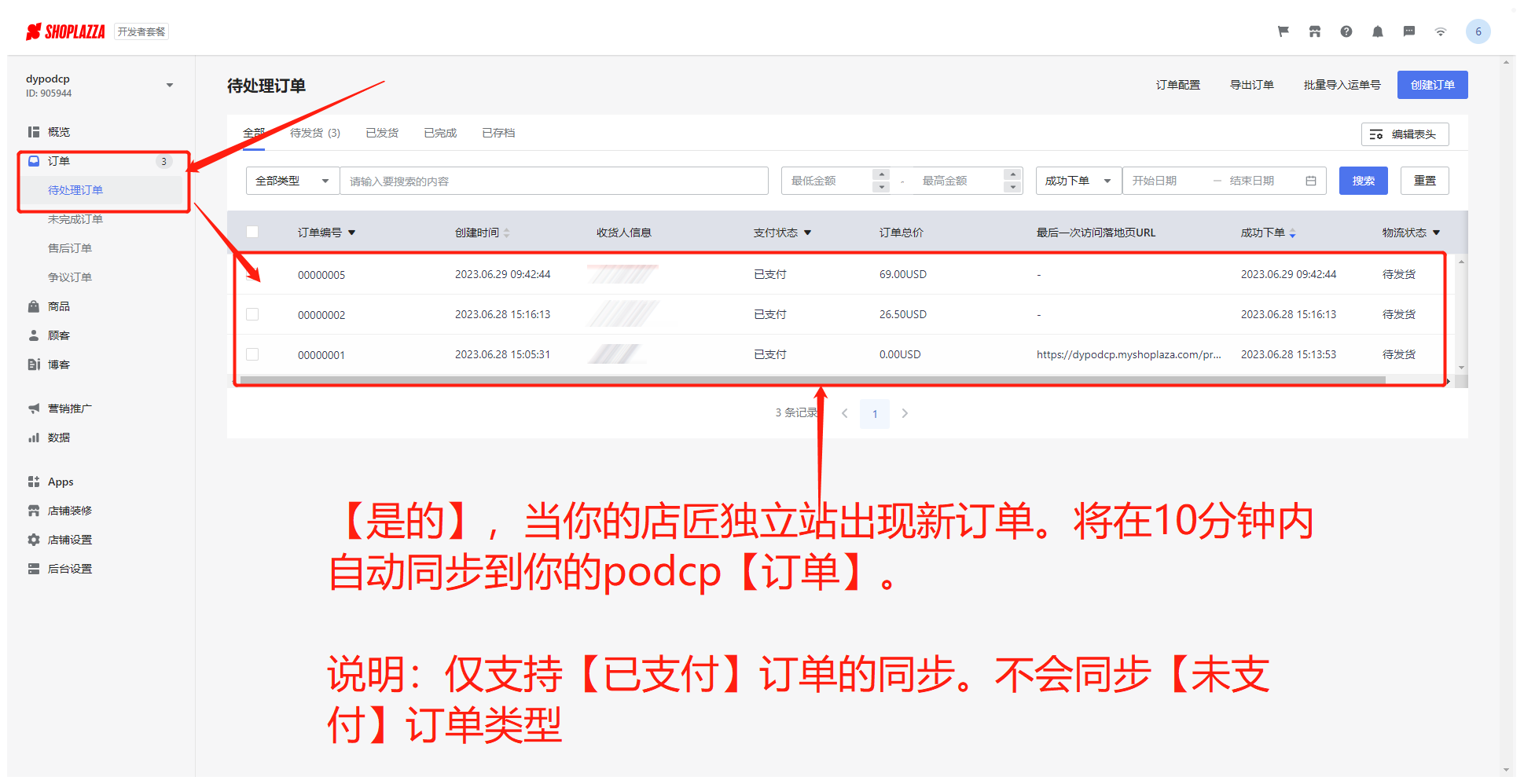Toggle the select-all orders checkbox
Screen dimensions: 1524x784
click(x=252, y=232)
